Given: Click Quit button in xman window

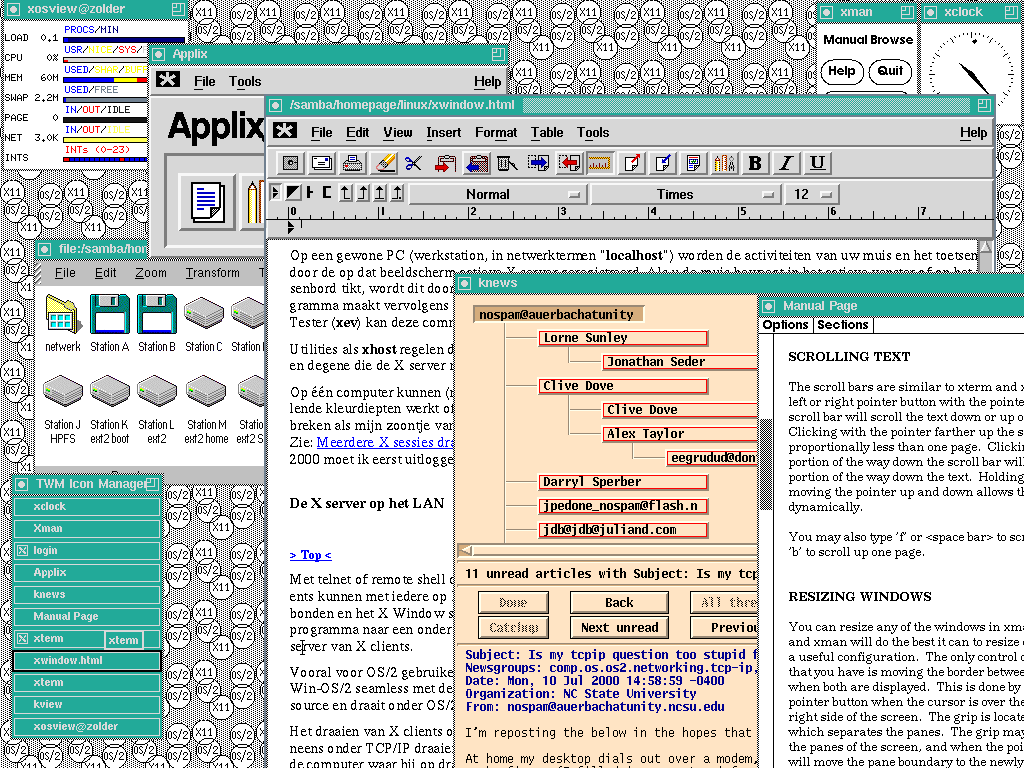Looking at the screenshot, I should click(x=890, y=71).
